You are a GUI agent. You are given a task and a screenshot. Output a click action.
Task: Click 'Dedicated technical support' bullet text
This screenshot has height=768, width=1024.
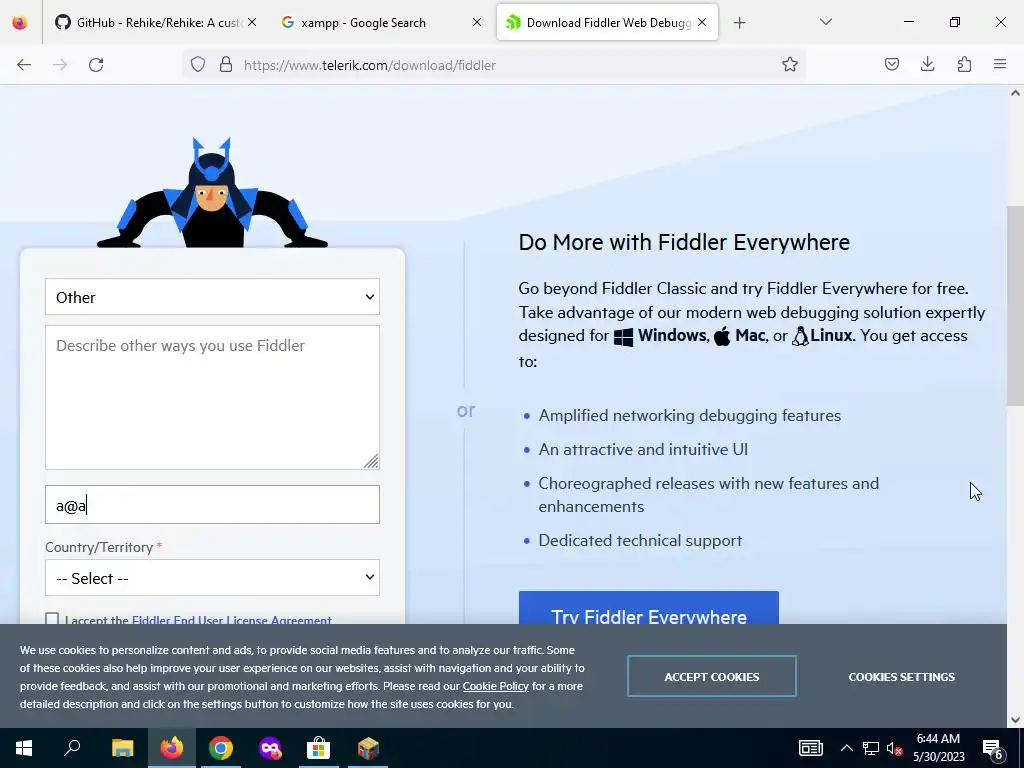[x=640, y=540]
